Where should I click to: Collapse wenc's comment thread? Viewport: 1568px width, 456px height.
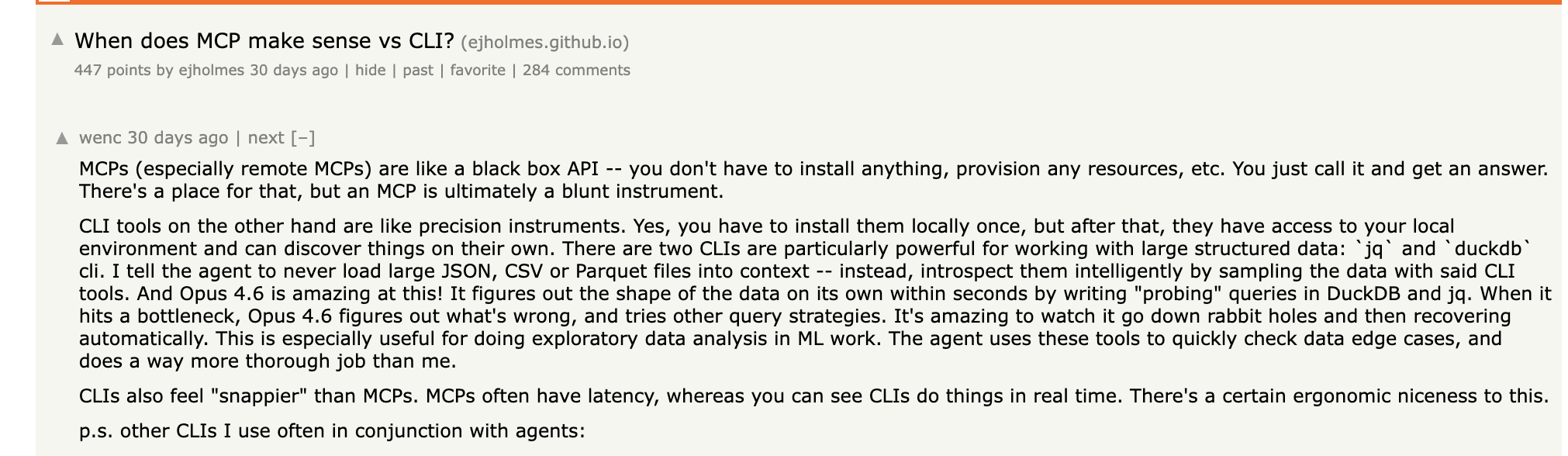point(302,138)
